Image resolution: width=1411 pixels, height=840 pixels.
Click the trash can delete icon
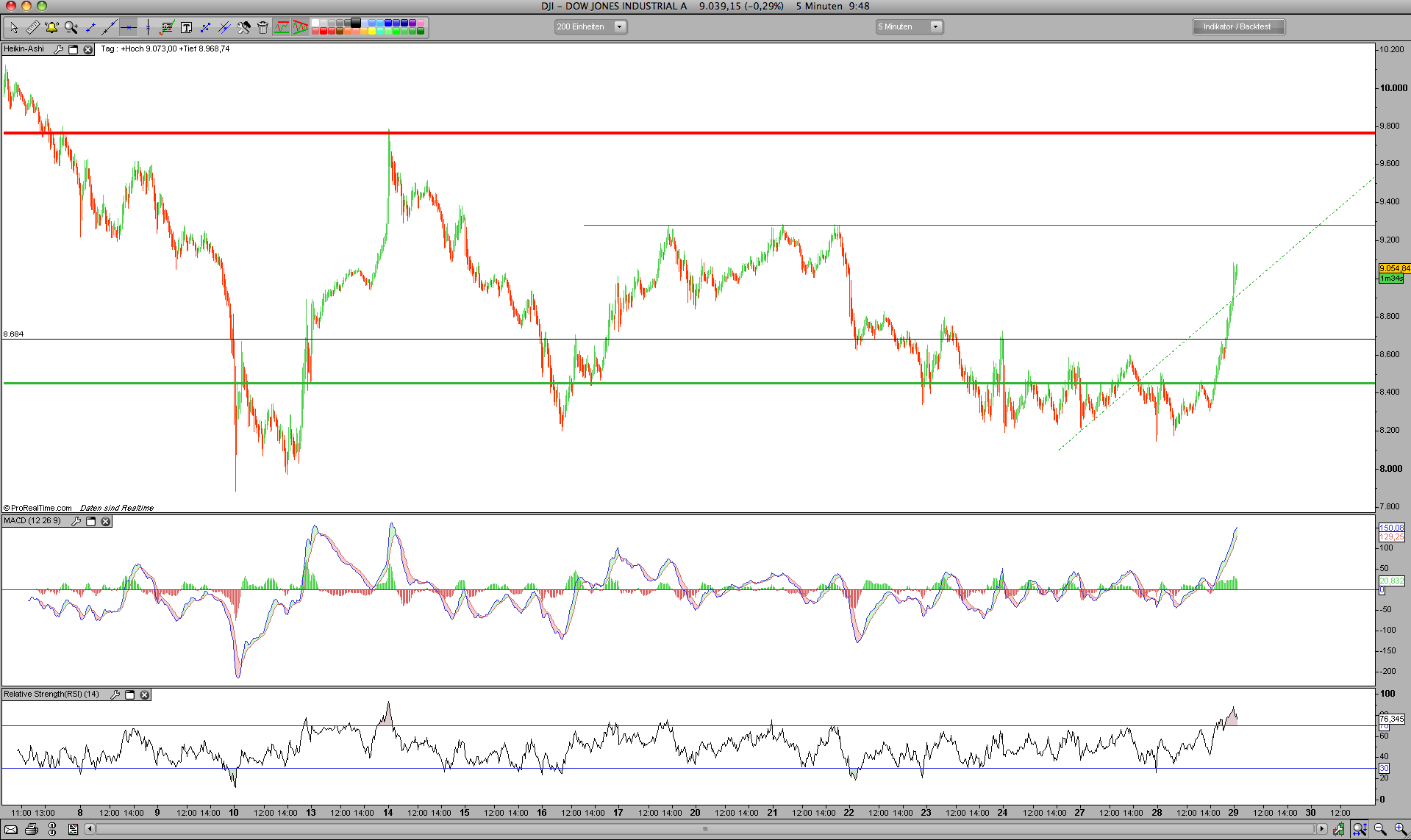262,28
